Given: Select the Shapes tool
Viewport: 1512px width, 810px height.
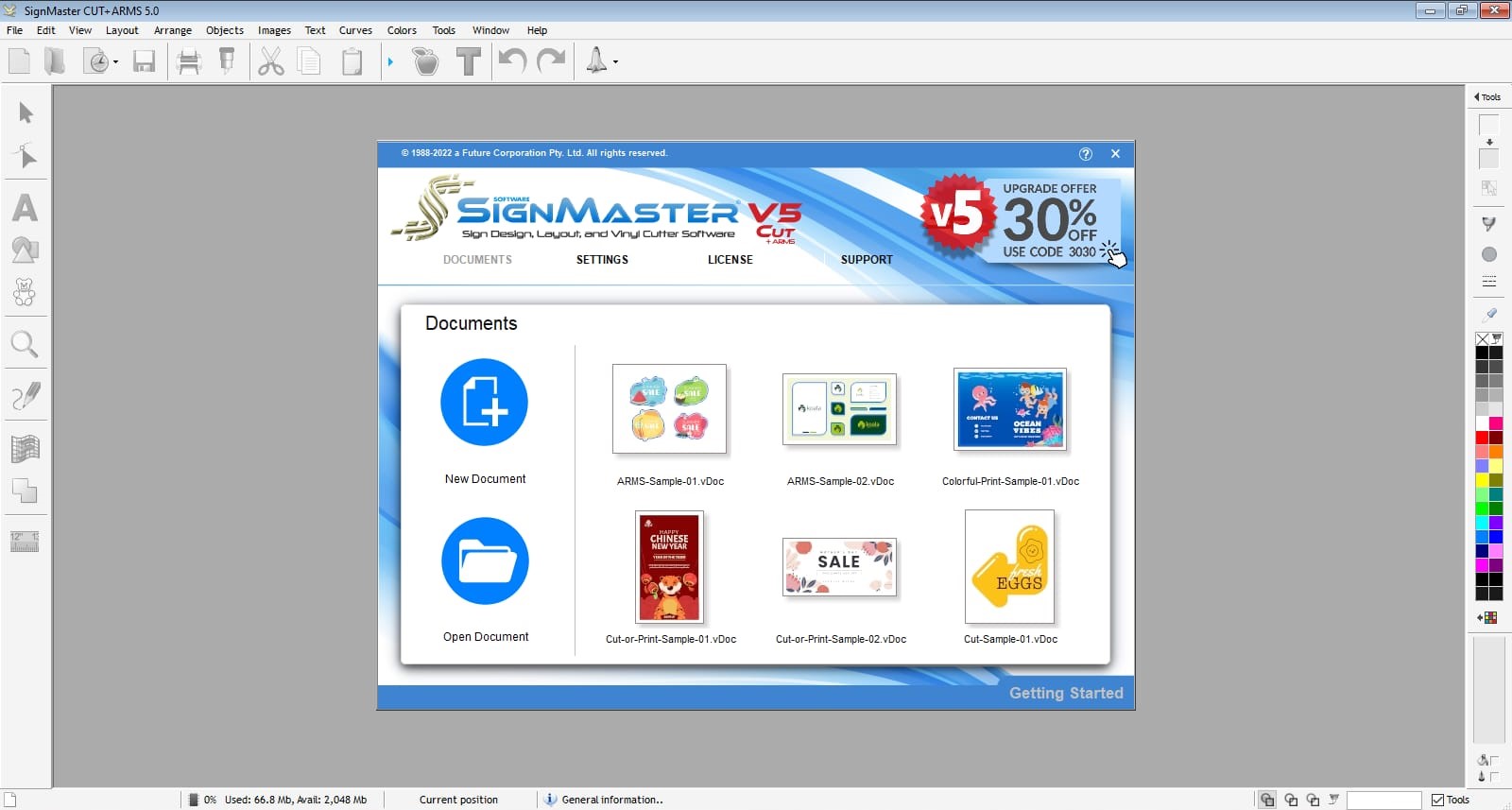Looking at the screenshot, I should (x=26, y=250).
